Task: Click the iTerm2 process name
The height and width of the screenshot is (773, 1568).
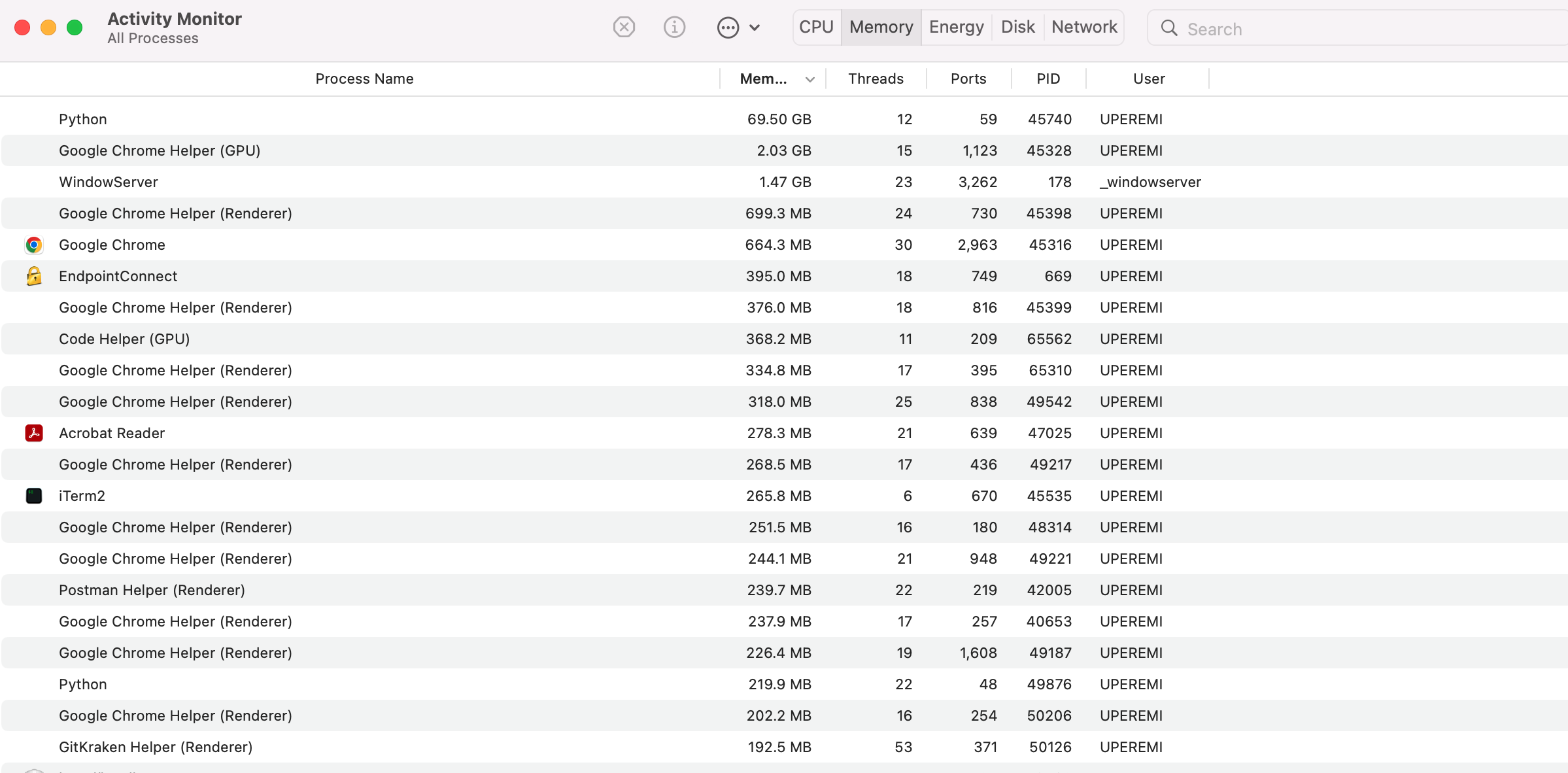Action: [82, 496]
